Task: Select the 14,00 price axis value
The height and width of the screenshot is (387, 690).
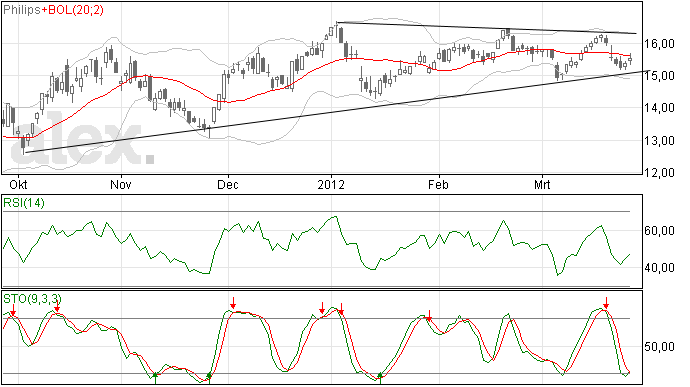Action: point(659,108)
